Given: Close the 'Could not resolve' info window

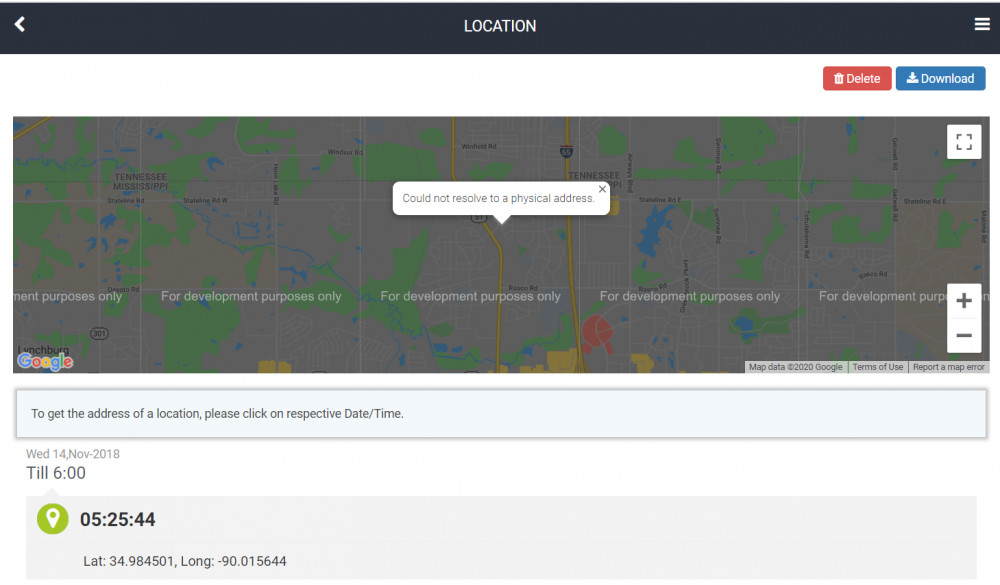Looking at the screenshot, I should coord(602,188).
